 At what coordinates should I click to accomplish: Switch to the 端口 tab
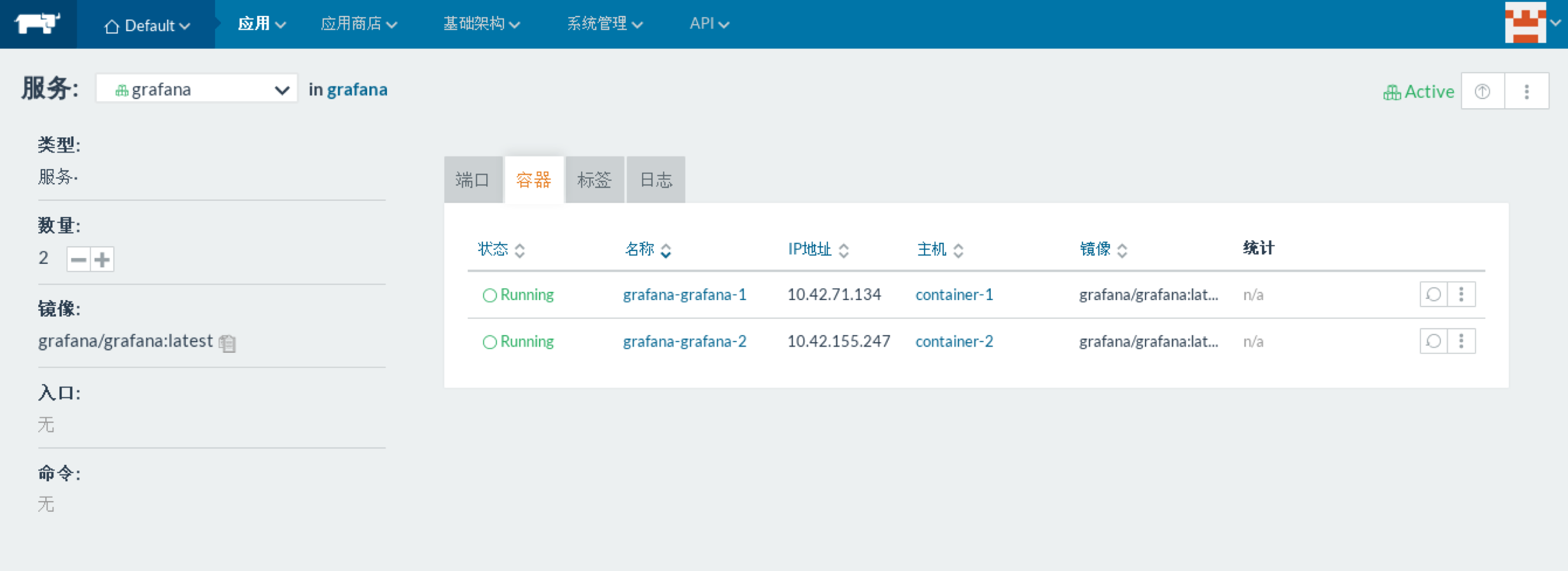pyautogui.click(x=473, y=180)
